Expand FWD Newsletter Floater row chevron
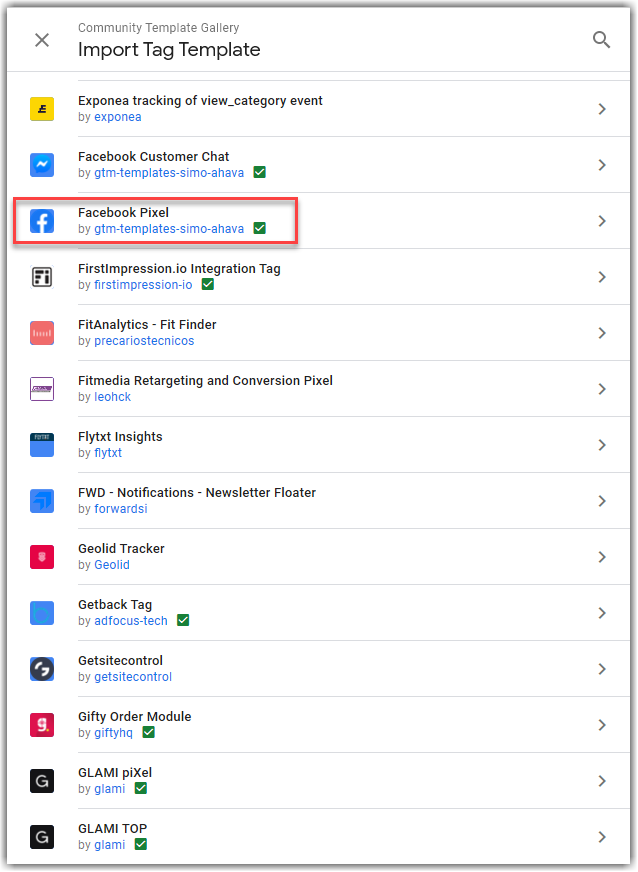 602,501
